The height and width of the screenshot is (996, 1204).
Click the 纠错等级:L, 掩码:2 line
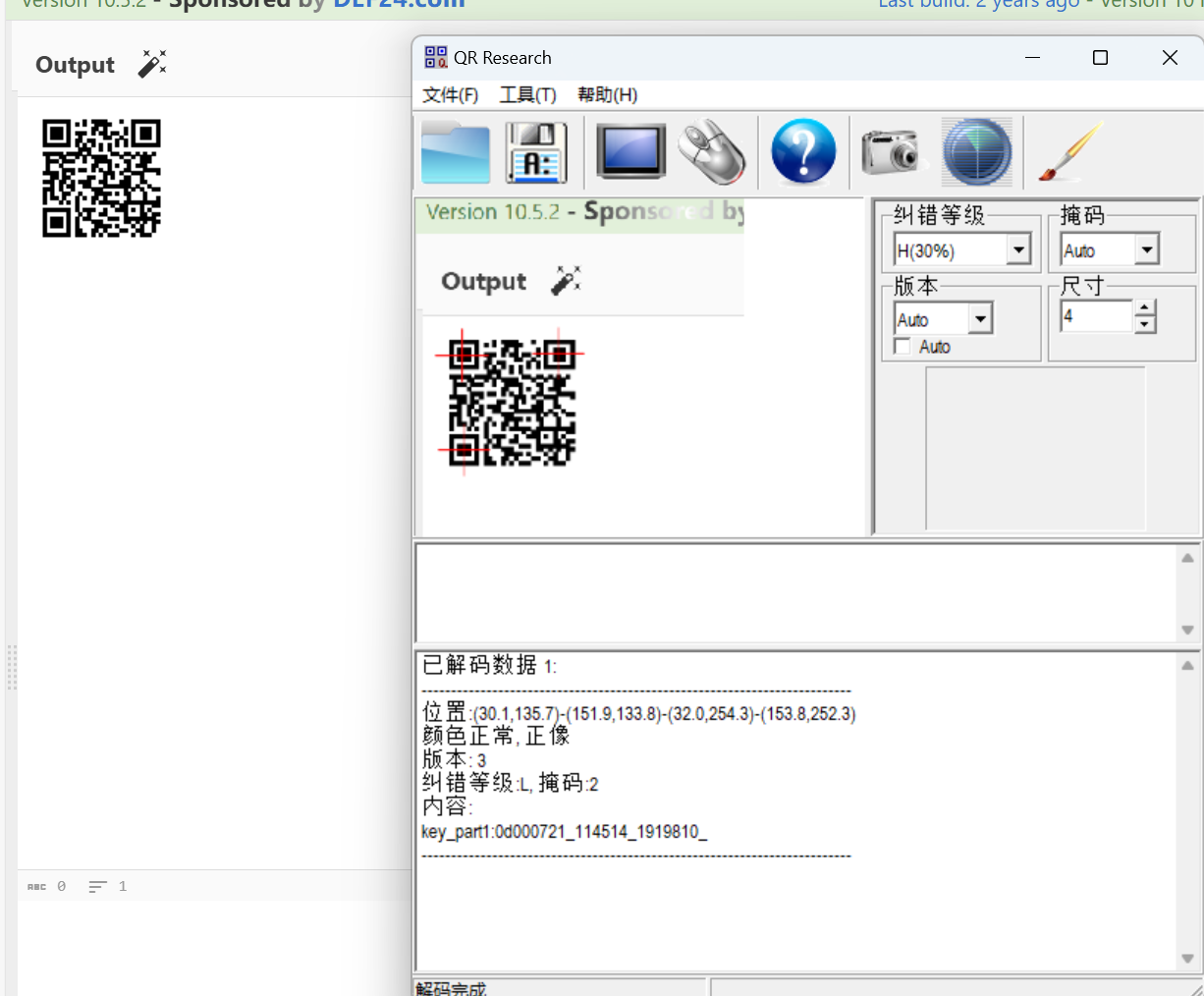tap(510, 783)
